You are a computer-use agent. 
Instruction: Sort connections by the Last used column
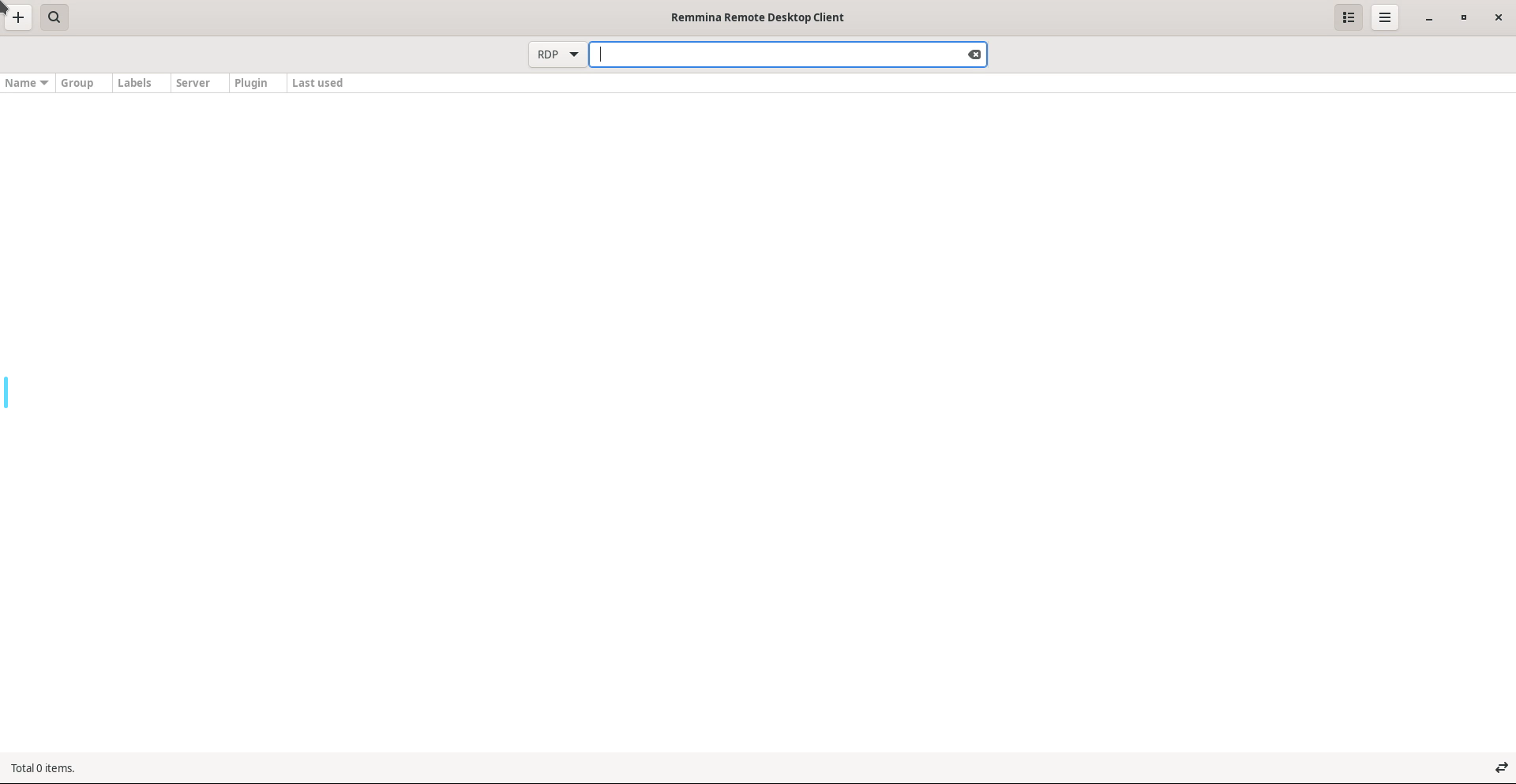[317, 82]
